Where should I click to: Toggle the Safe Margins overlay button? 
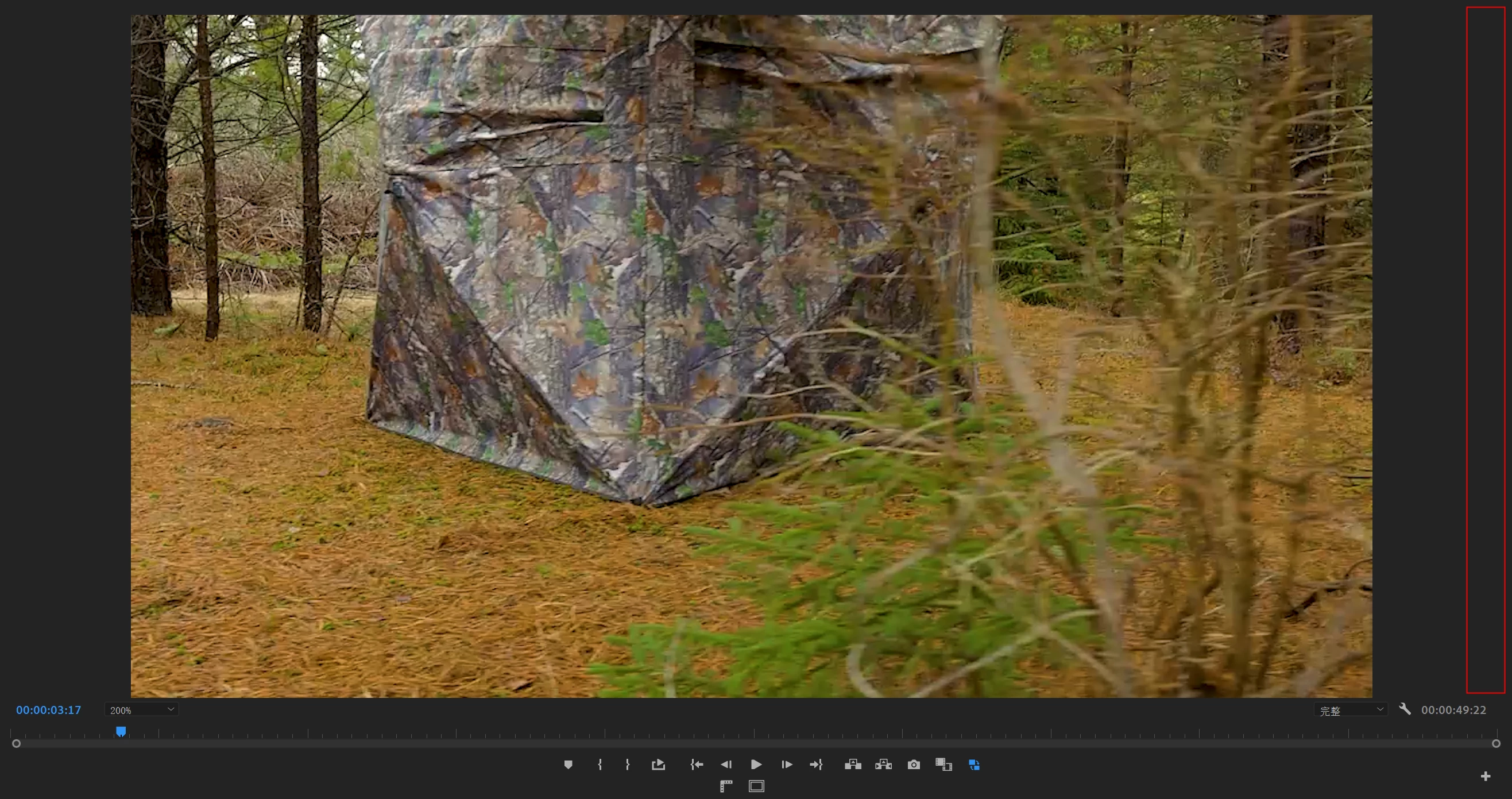pos(757,786)
